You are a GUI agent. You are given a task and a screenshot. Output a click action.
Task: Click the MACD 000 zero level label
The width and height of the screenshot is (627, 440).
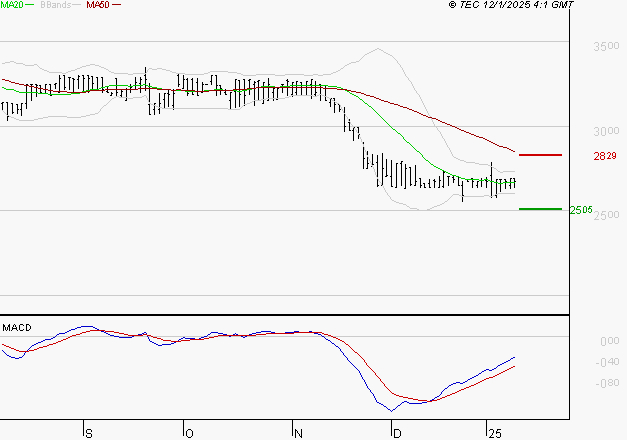(609, 342)
